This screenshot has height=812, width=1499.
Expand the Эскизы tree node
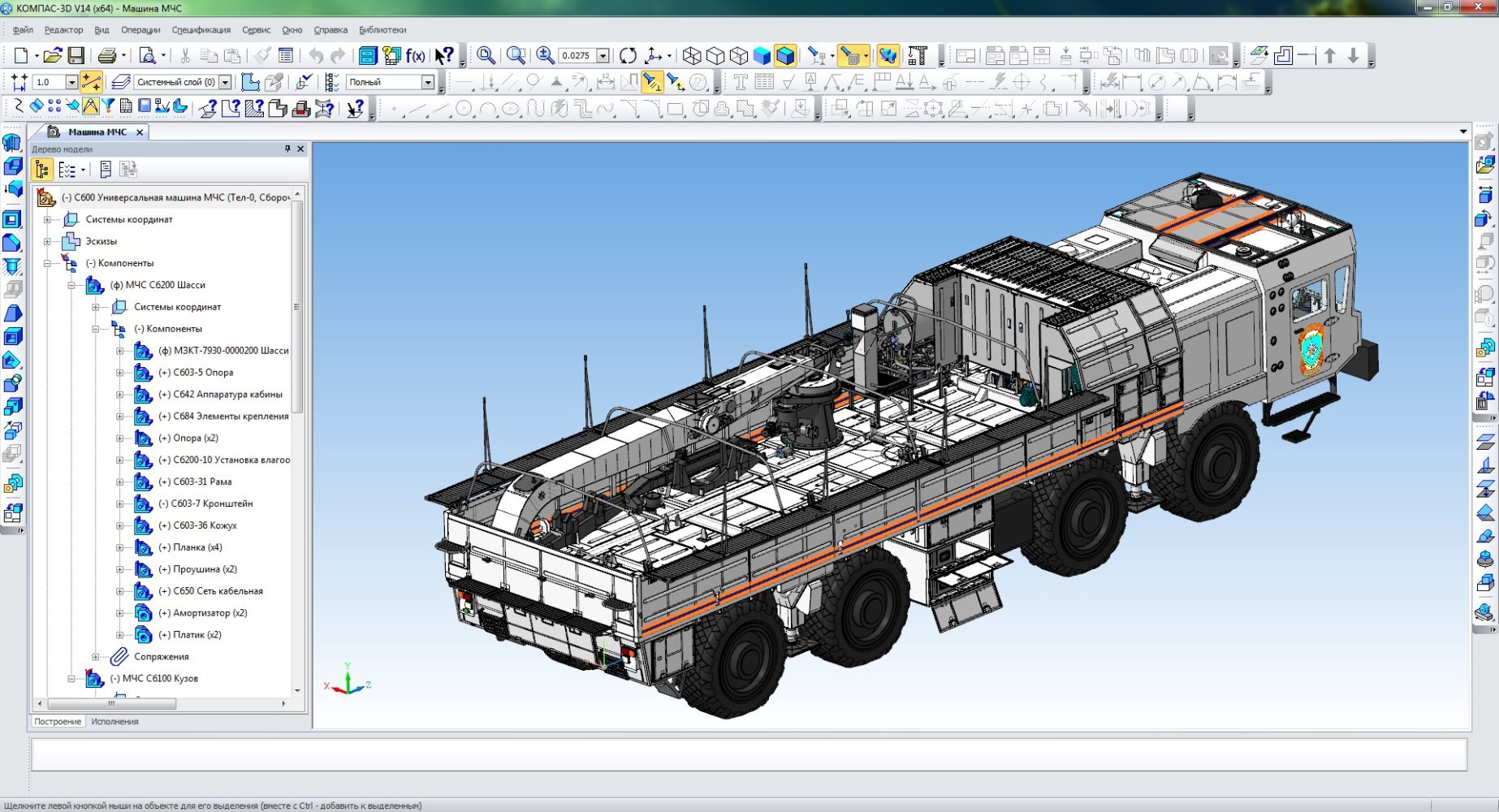(x=47, y=241)
